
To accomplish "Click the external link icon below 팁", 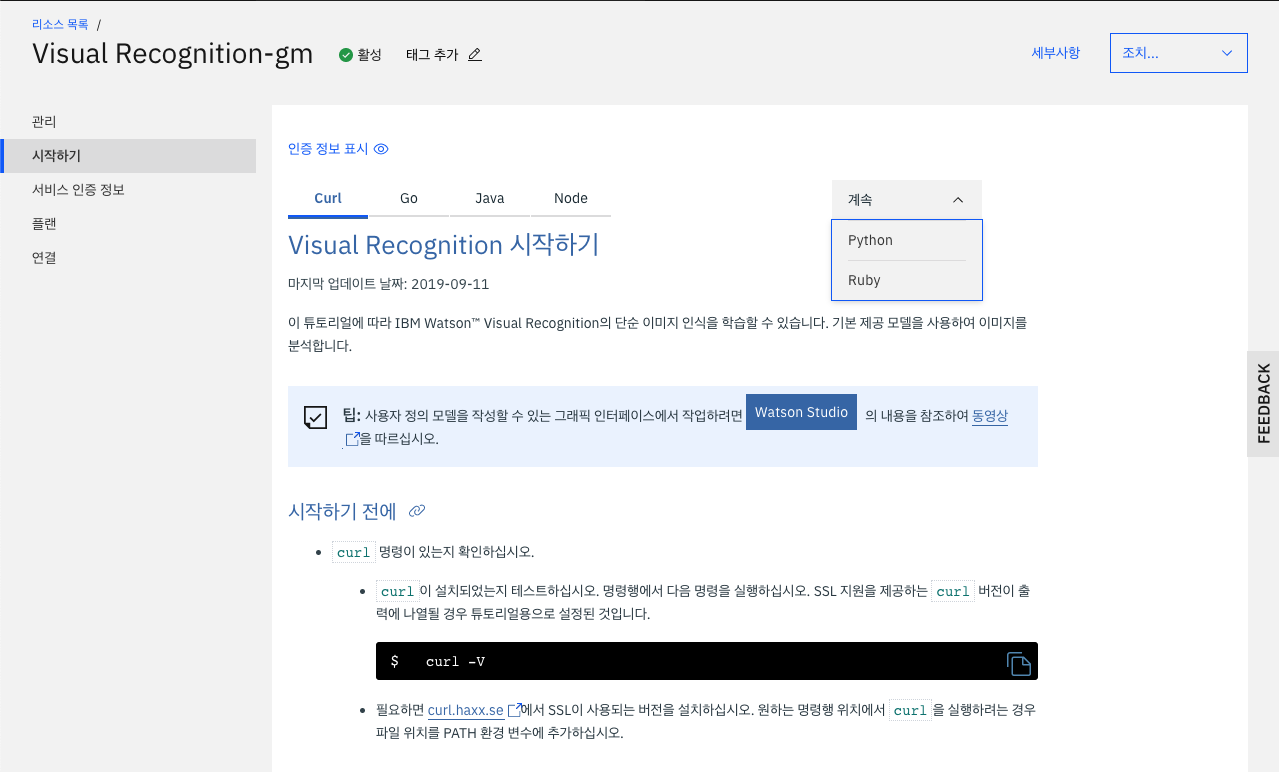I will [x=352, y=439].
